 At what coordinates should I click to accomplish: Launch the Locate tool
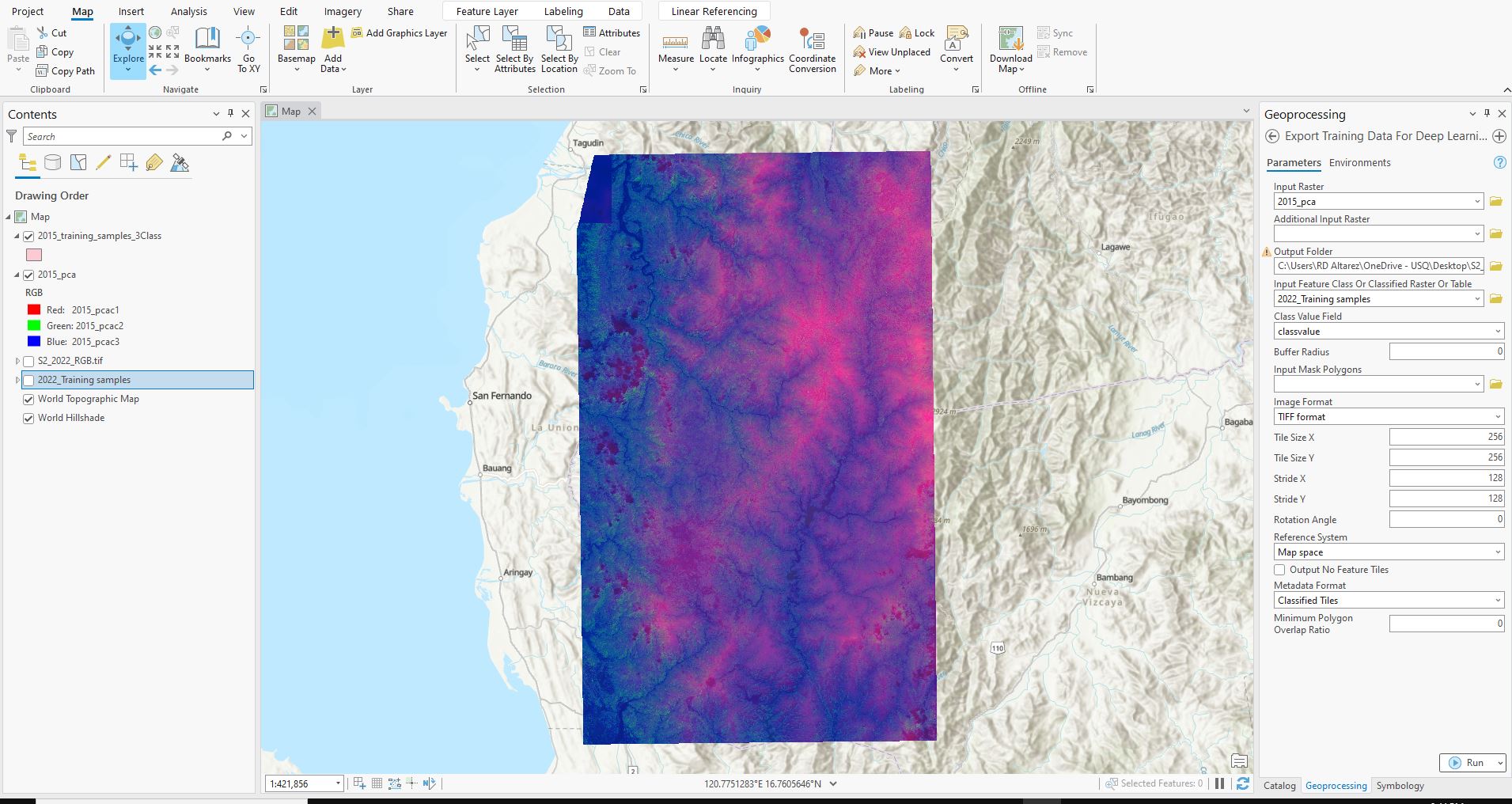(x=713, y=44)
